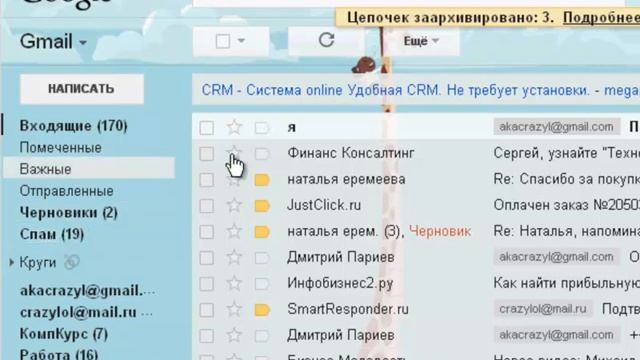Check the first Дмитрий Париев email
The width and height of the screenshot is (640, 360).
207,258
